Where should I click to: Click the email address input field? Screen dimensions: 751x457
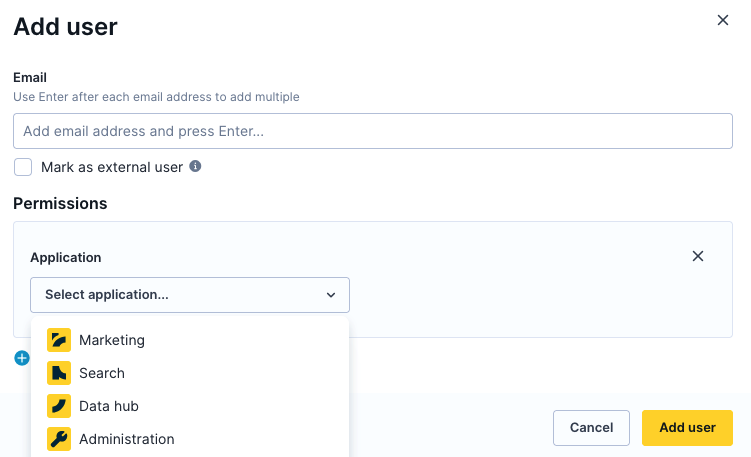click(373, 131)
